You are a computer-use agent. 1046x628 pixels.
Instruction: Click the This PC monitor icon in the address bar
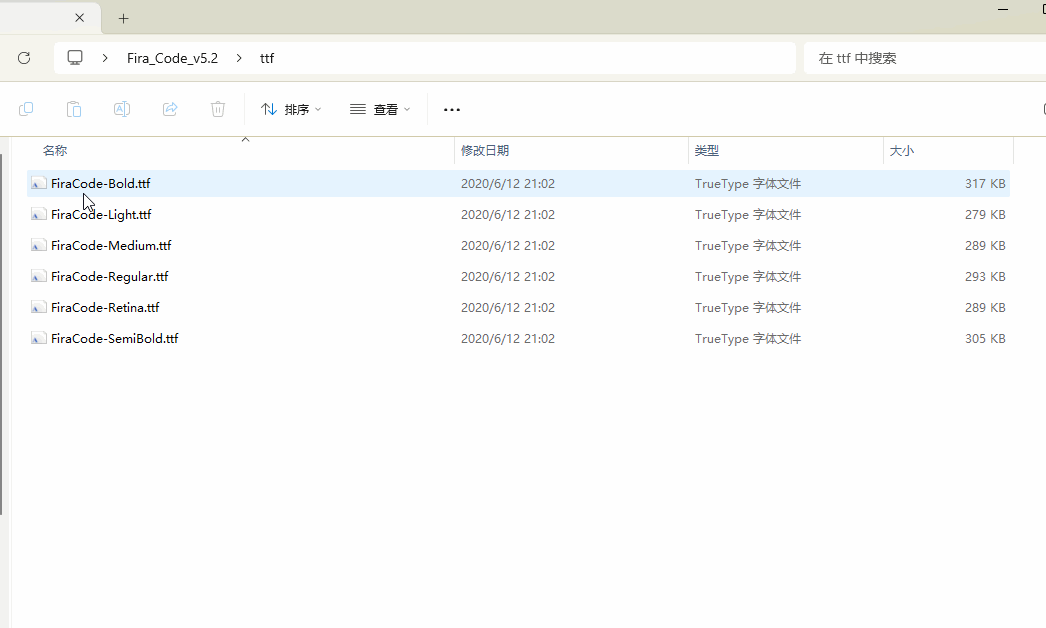pos(75,58)
